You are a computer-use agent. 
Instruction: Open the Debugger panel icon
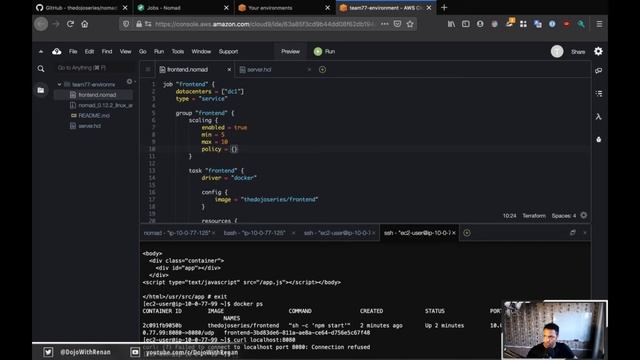(599, 140)
